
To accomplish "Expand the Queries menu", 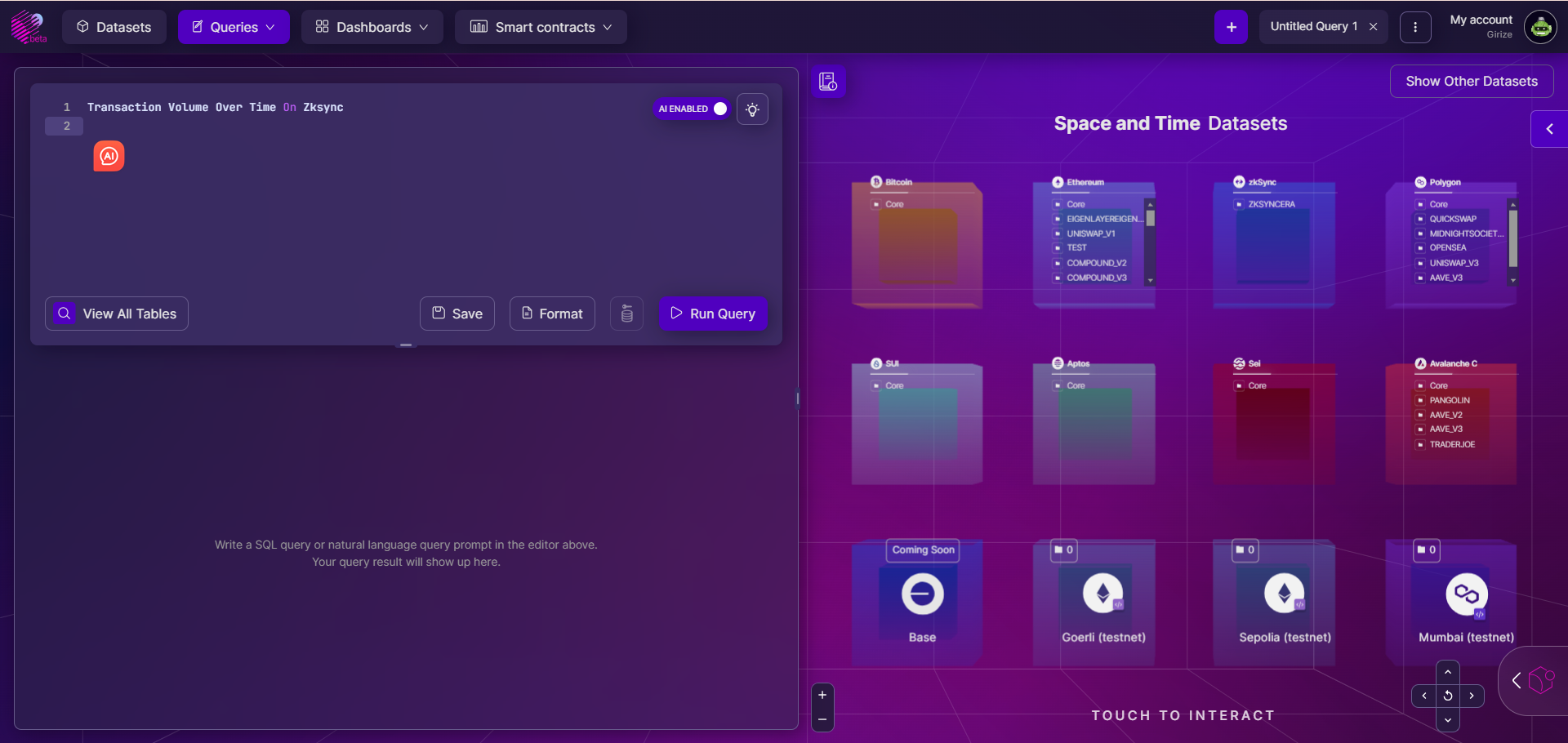I will pyautogui.click(x=234, y=27).
